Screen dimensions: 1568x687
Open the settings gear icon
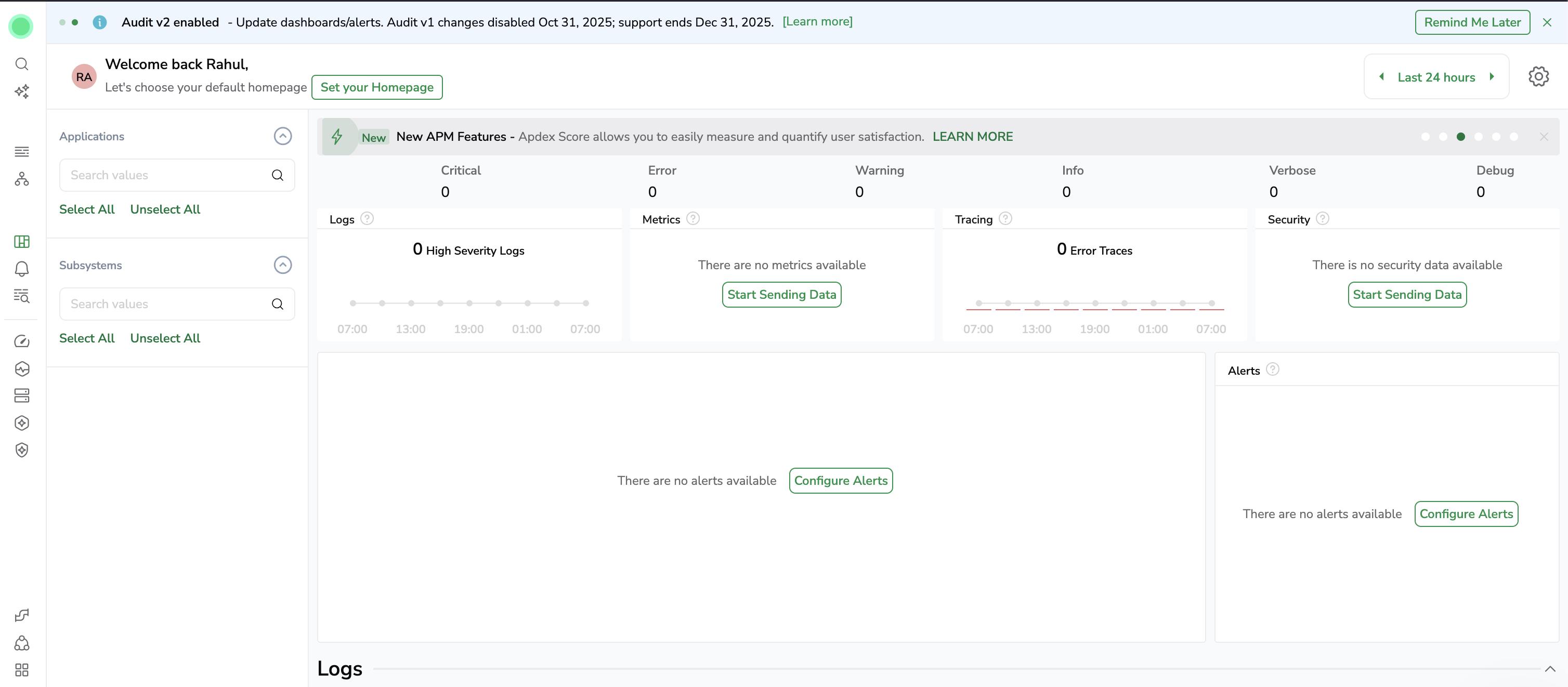coord(1538,77)
